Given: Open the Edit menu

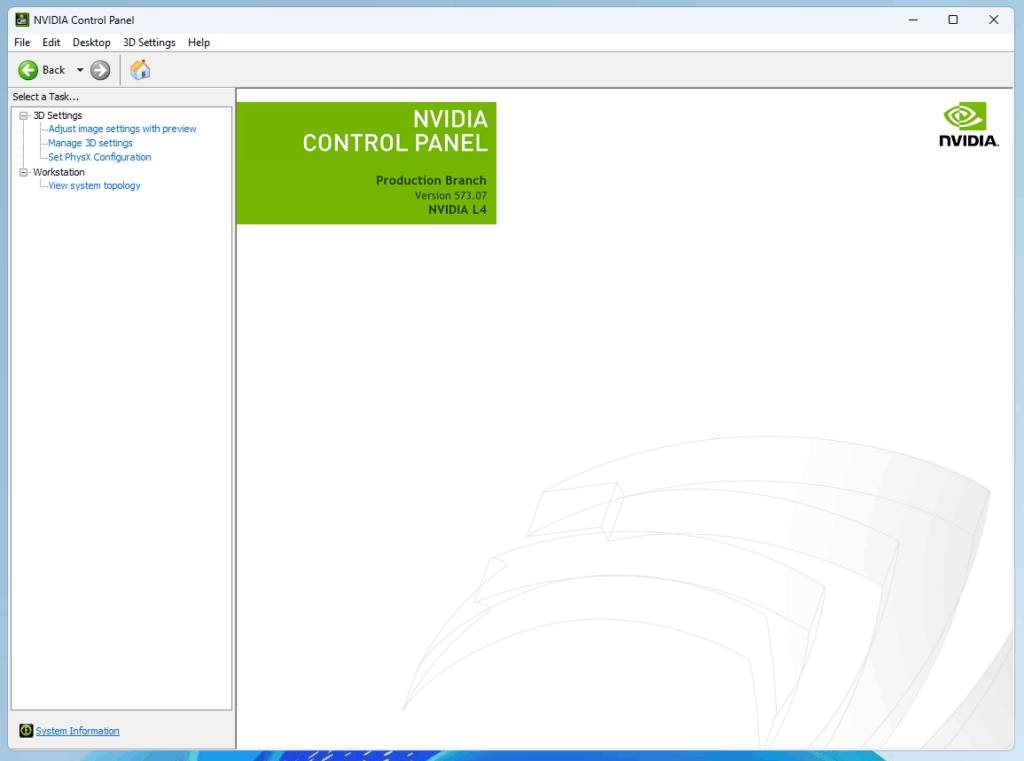Looking at the screenshot, I should tap(51, 42).
